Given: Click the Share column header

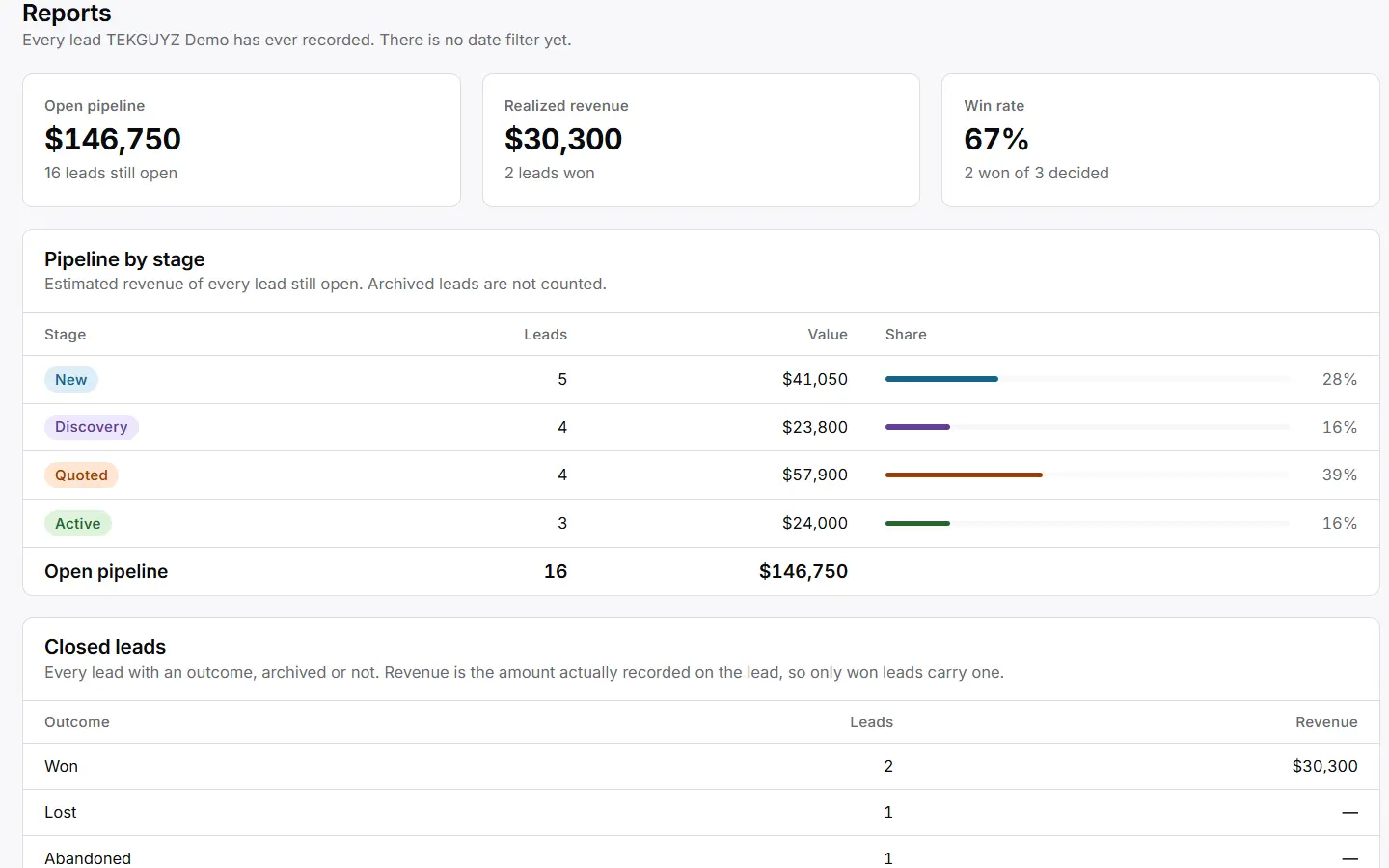Looking at the screenshot, I should (x=906, y=335).
